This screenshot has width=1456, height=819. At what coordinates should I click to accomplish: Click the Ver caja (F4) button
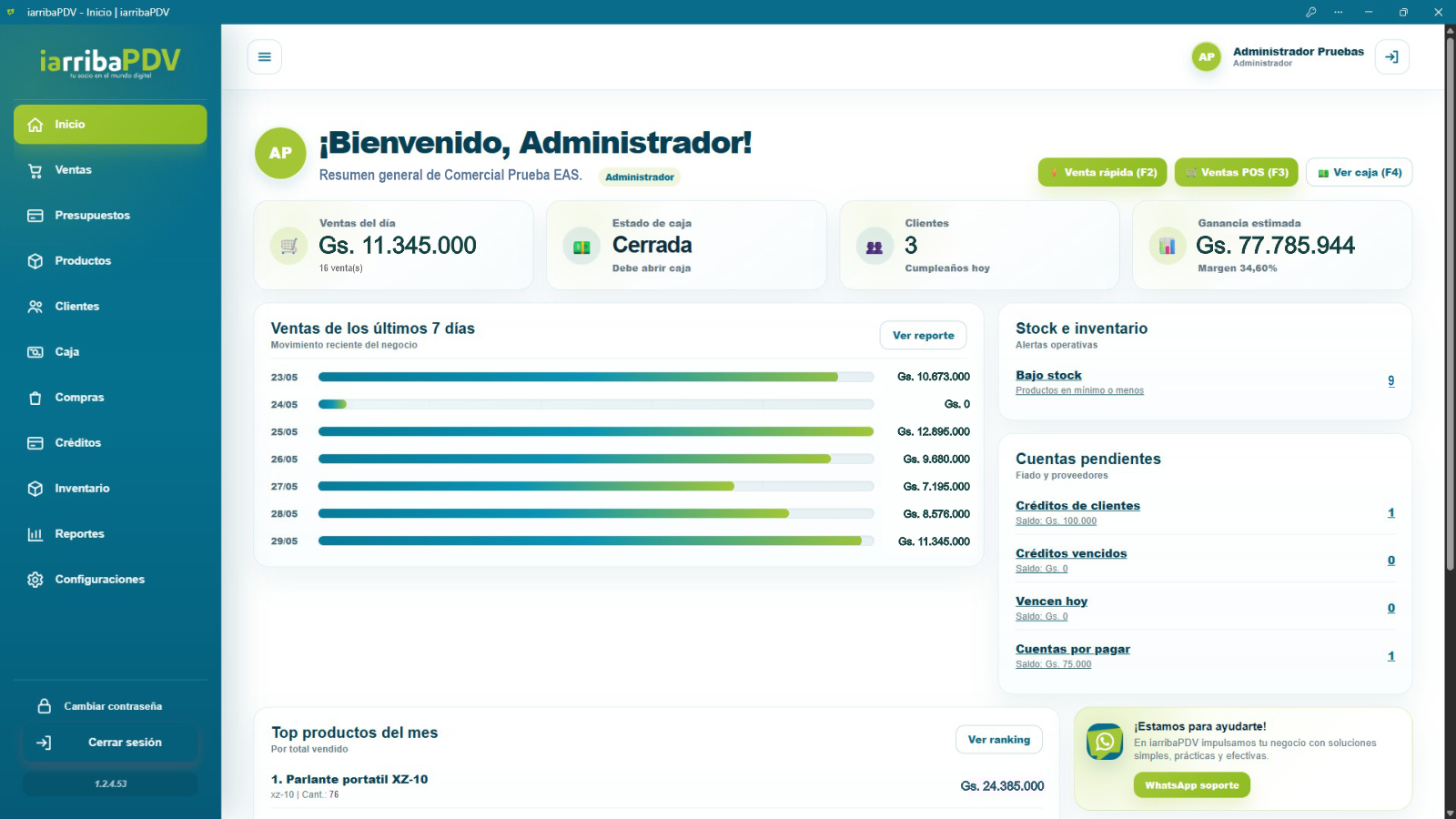coord(1360,172)
